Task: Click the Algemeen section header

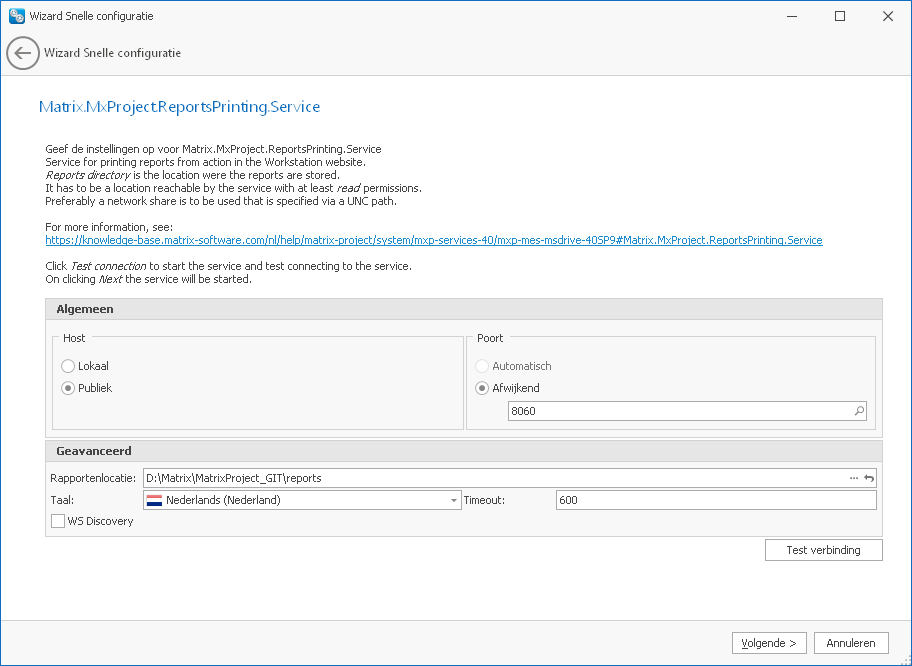Action: 464,309
